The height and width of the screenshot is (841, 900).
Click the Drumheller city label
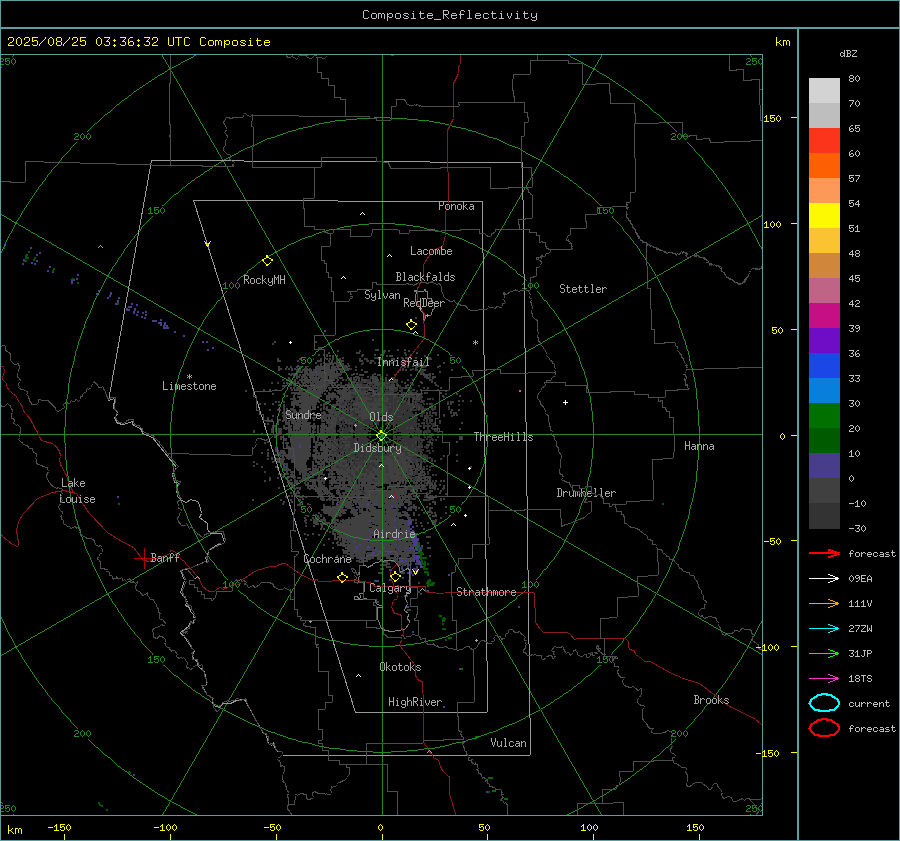(586, 493)
